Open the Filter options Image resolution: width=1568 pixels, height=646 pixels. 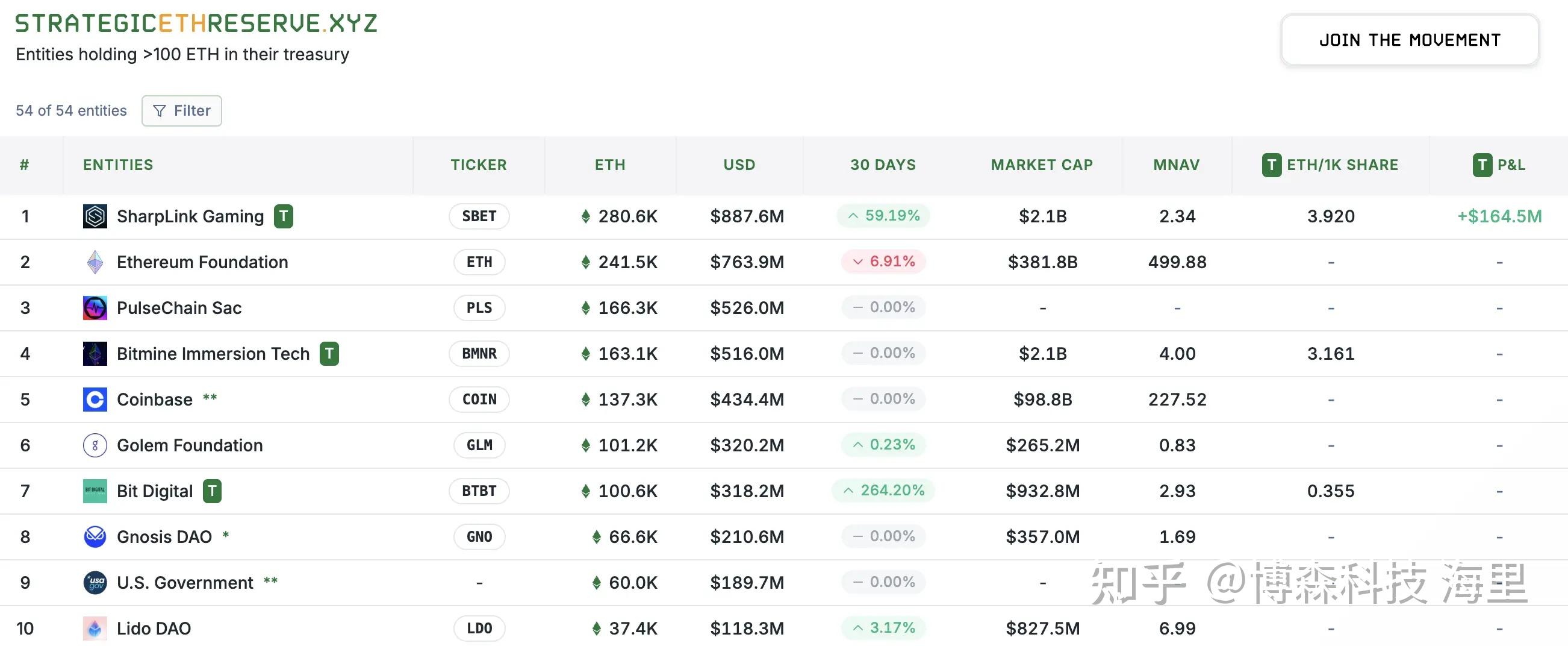pyautogui.click(x=181, y=111)
